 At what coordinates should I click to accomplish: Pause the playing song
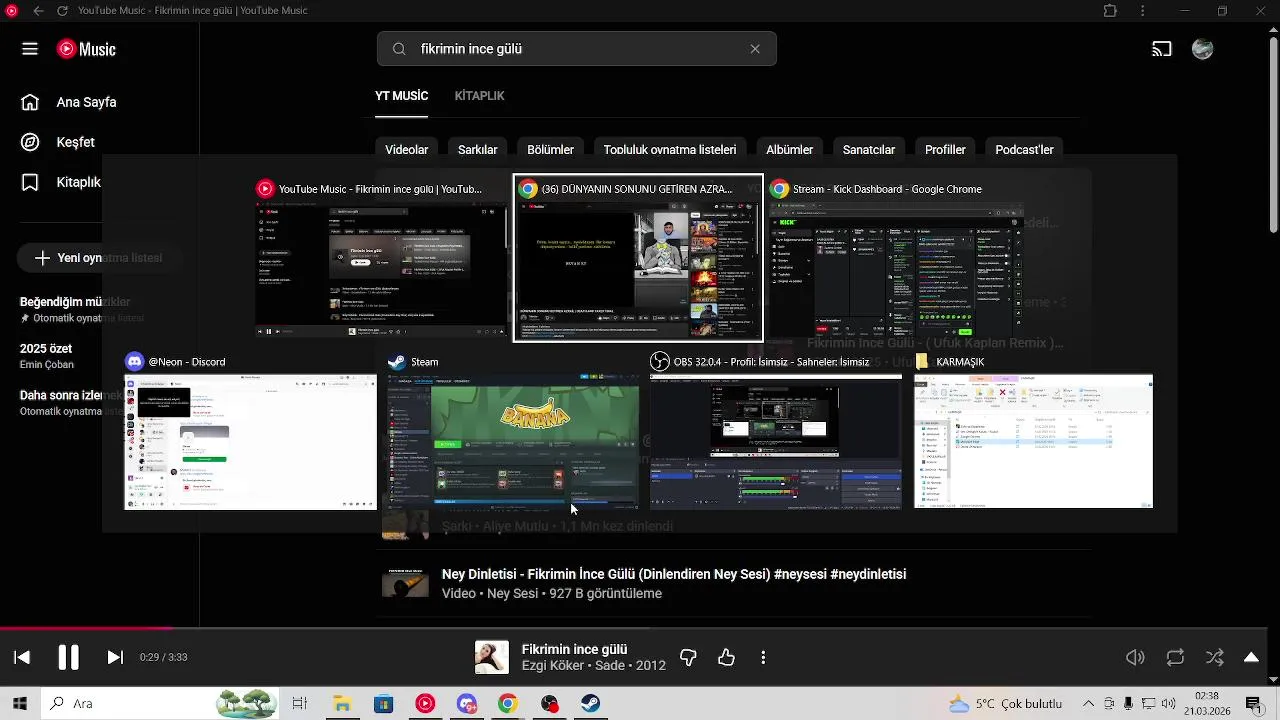68,657
